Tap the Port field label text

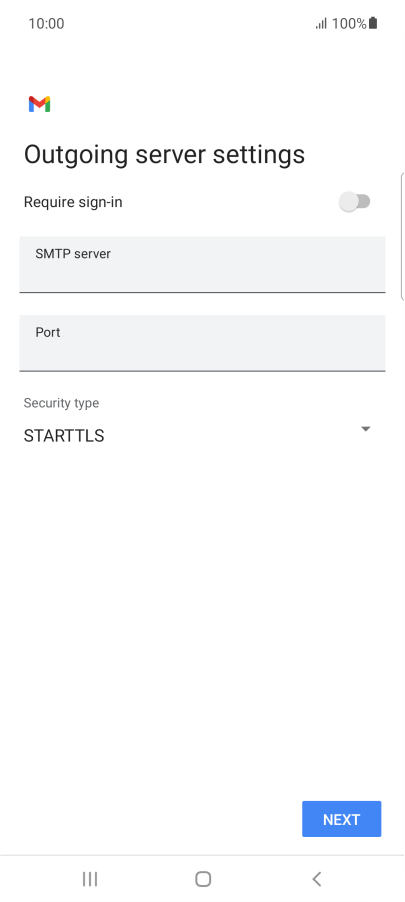(x=48, y=332)
